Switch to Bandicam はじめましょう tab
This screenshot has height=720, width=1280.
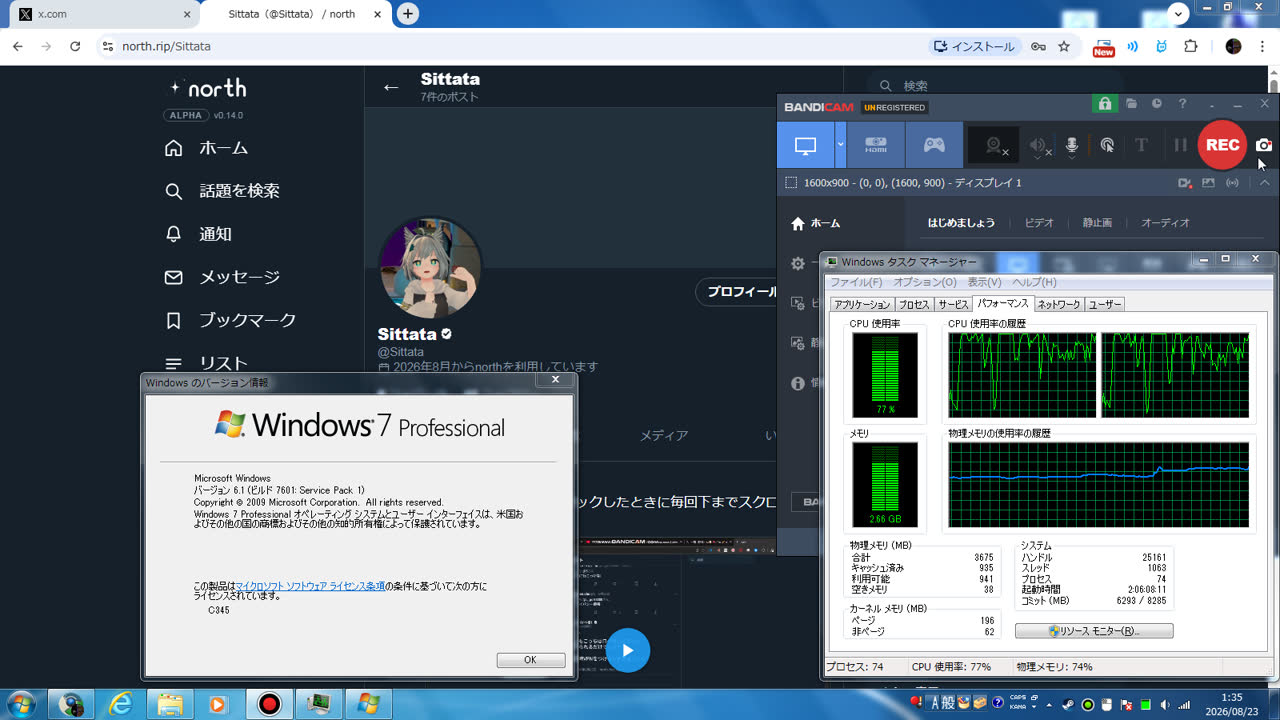[961, 223]
